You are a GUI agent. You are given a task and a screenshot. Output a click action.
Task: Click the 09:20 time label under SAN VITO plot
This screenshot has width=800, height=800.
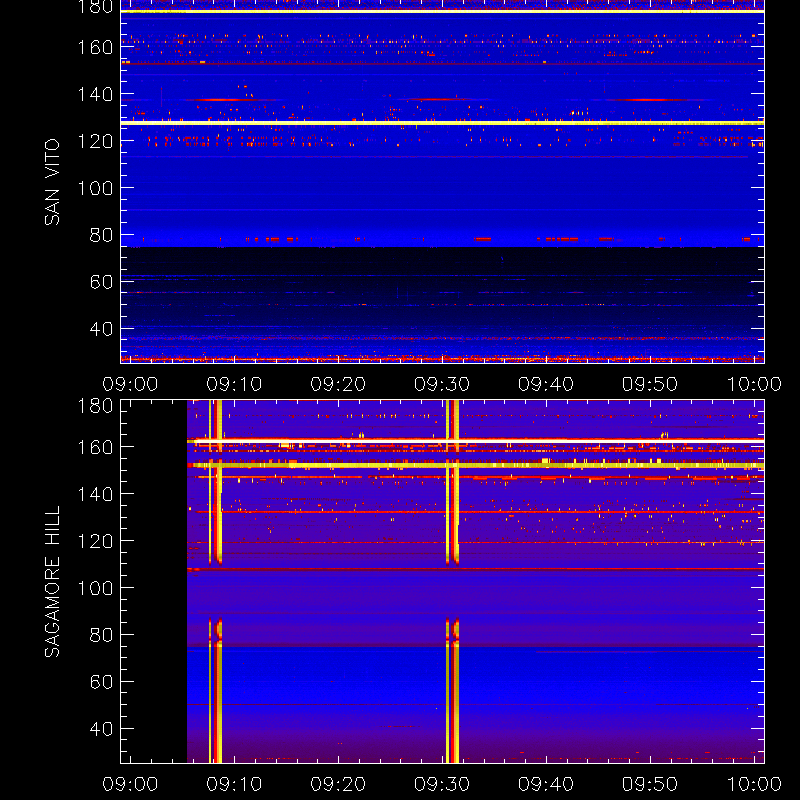coord(338,384)
